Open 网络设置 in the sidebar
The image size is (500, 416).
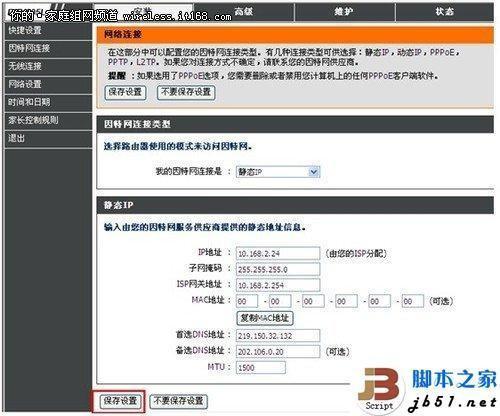48,85
